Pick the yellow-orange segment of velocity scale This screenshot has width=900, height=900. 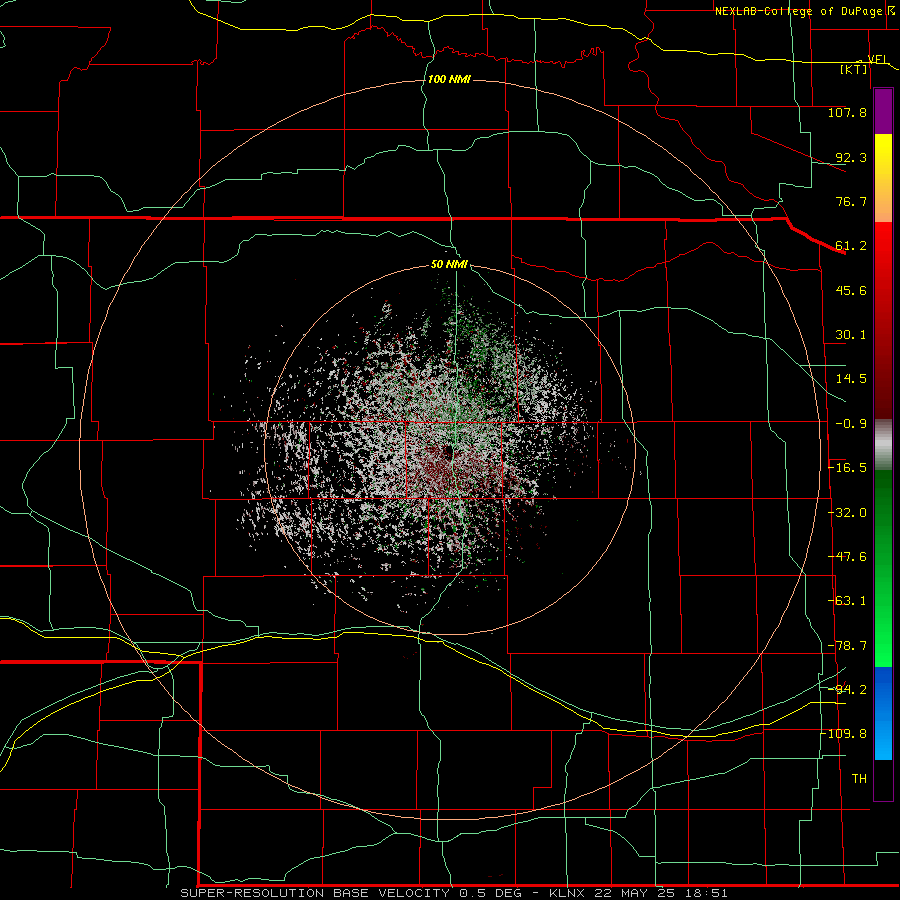coord(883,178)
